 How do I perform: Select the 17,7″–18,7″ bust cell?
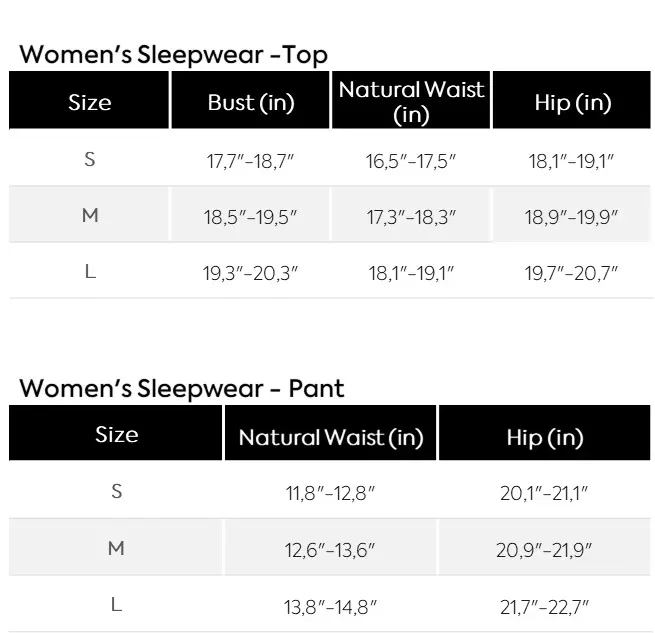click(252, 160)
